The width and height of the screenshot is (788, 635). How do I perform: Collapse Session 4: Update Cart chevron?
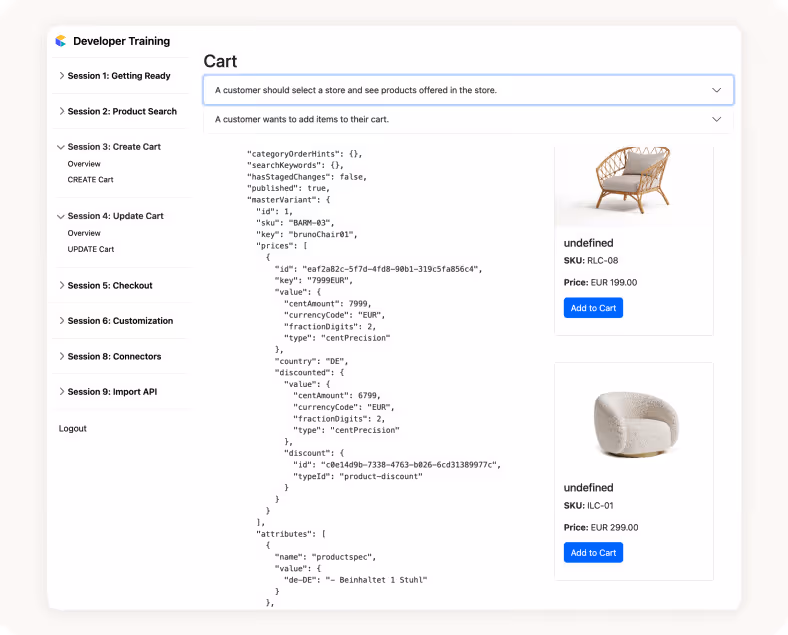[61, 216]
